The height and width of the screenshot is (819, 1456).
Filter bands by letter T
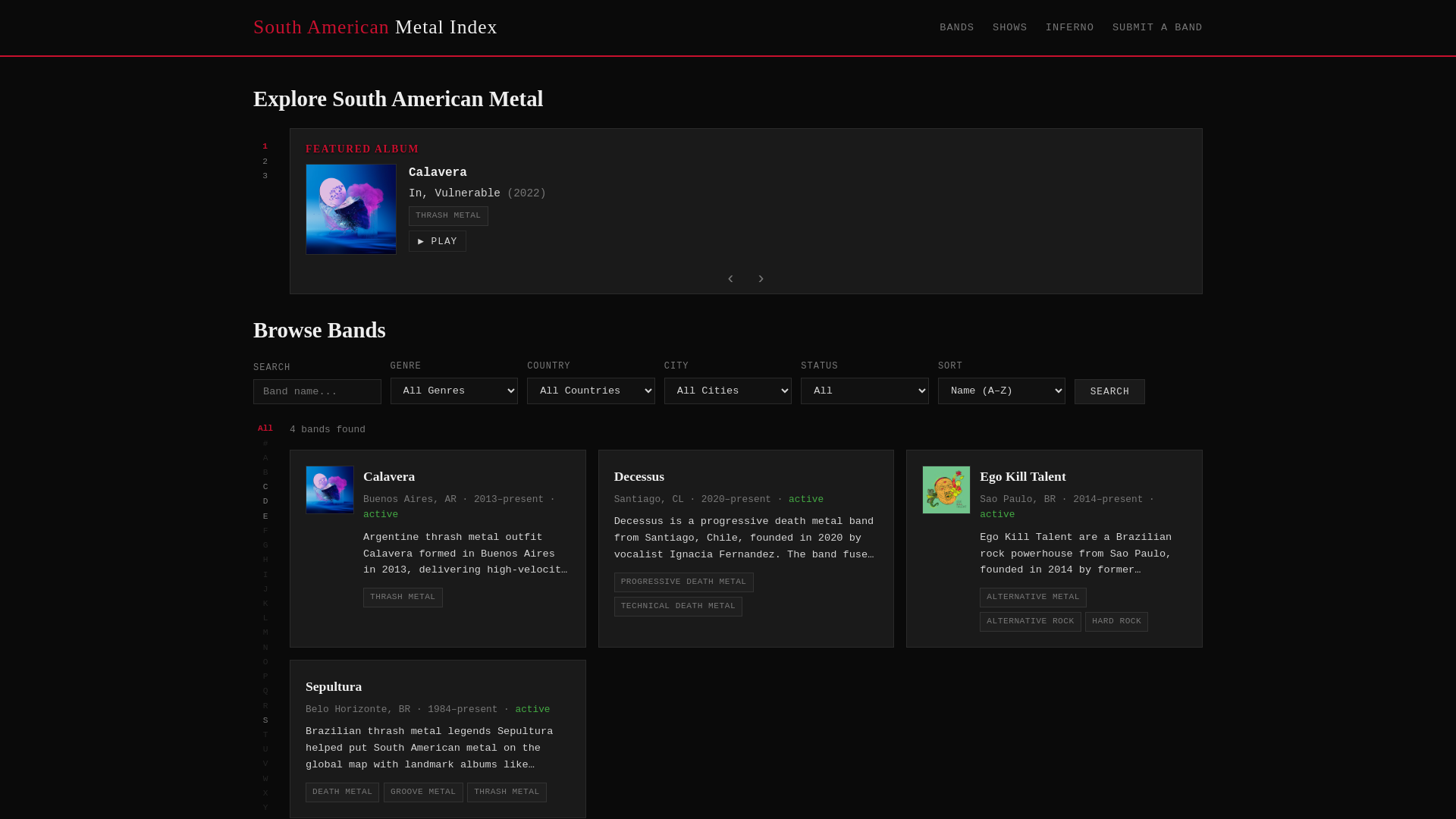[265, 735]
